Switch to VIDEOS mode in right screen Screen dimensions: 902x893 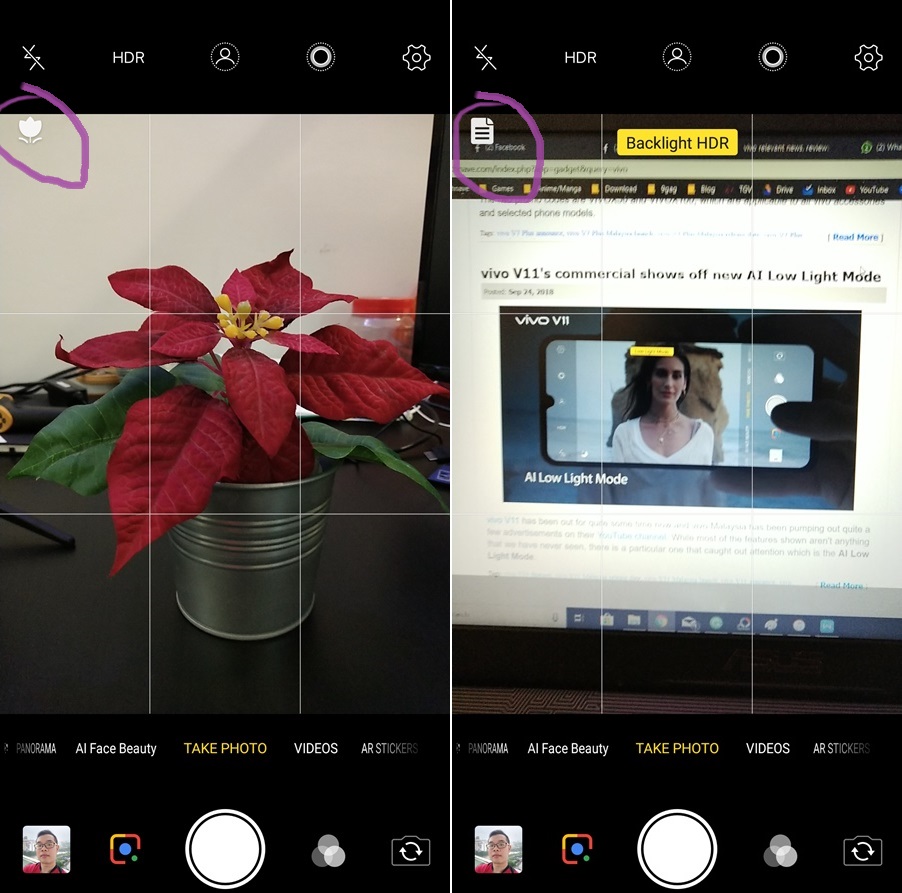[768, 748]
